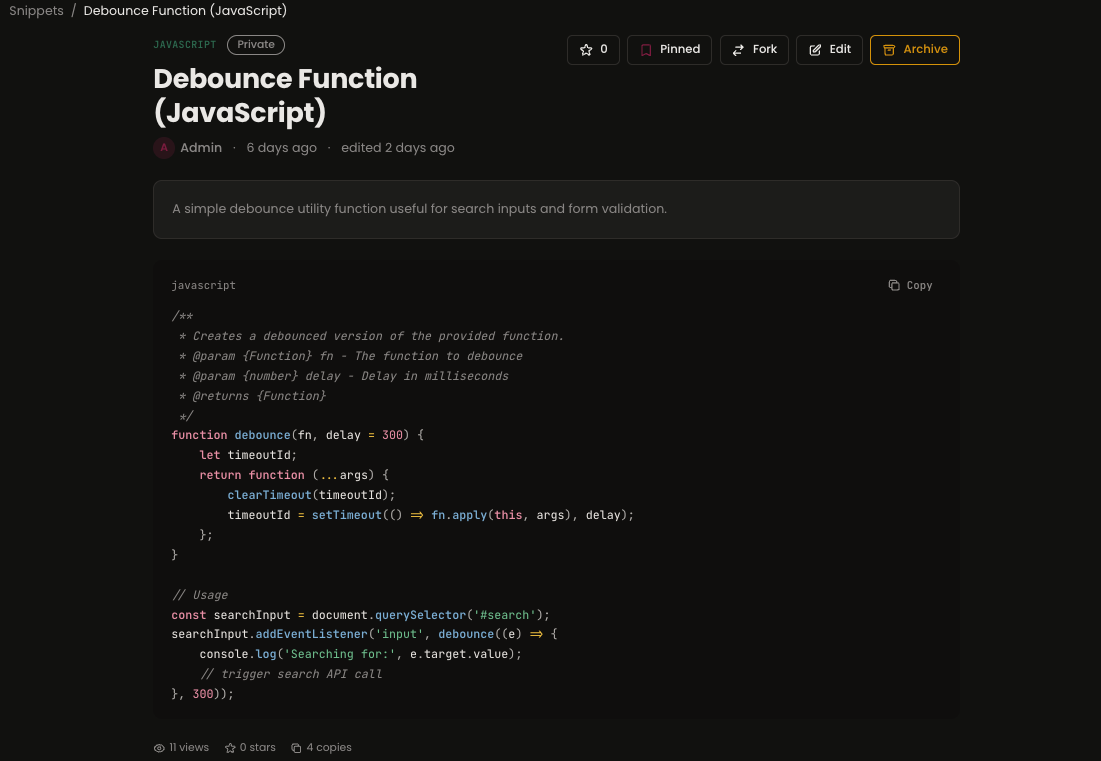Open Admin's circular avatar
Screen dimensions: 1101x761
[x=164, y=147]
